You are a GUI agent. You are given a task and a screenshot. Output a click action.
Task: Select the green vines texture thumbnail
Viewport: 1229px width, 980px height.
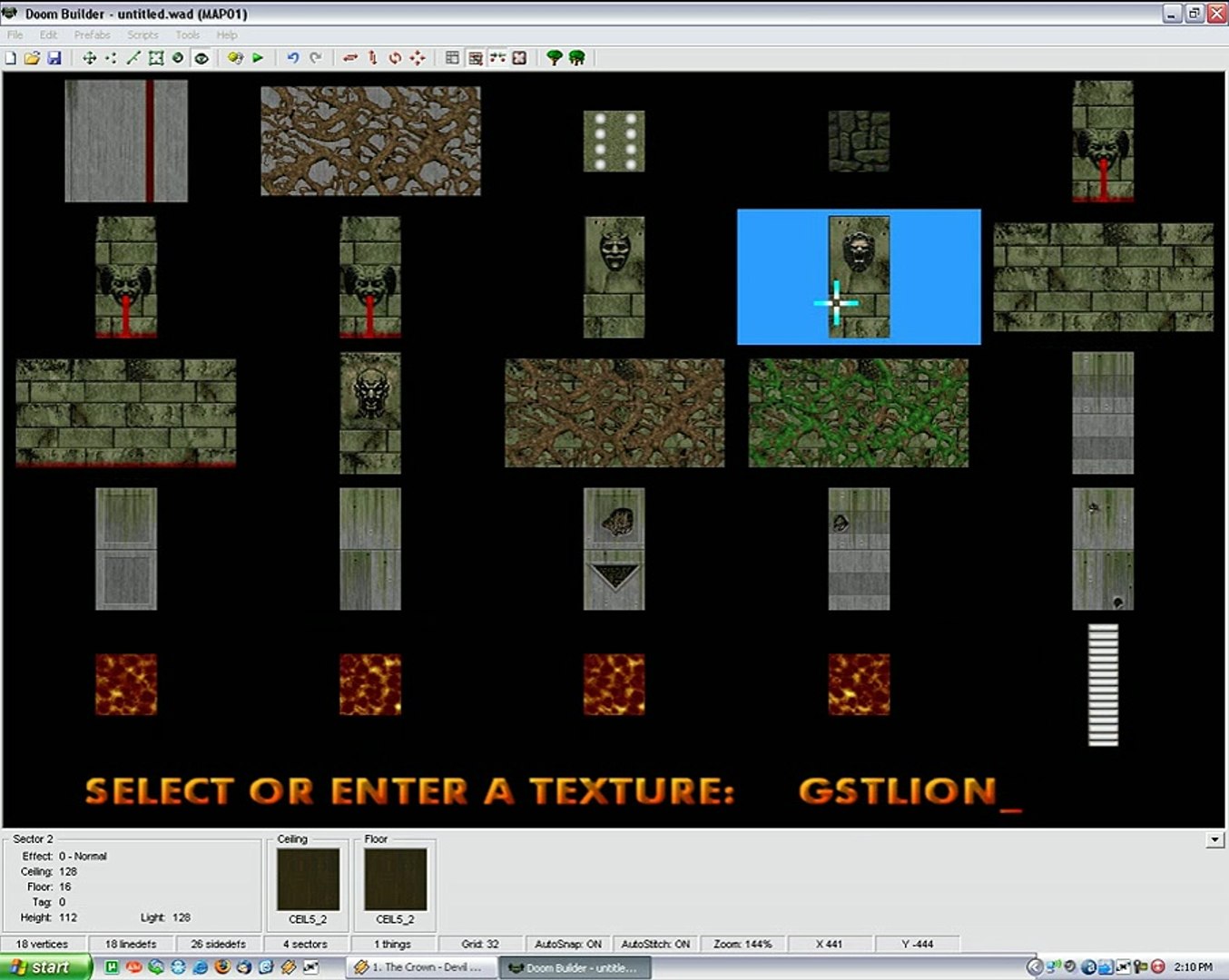pos(858,413)
